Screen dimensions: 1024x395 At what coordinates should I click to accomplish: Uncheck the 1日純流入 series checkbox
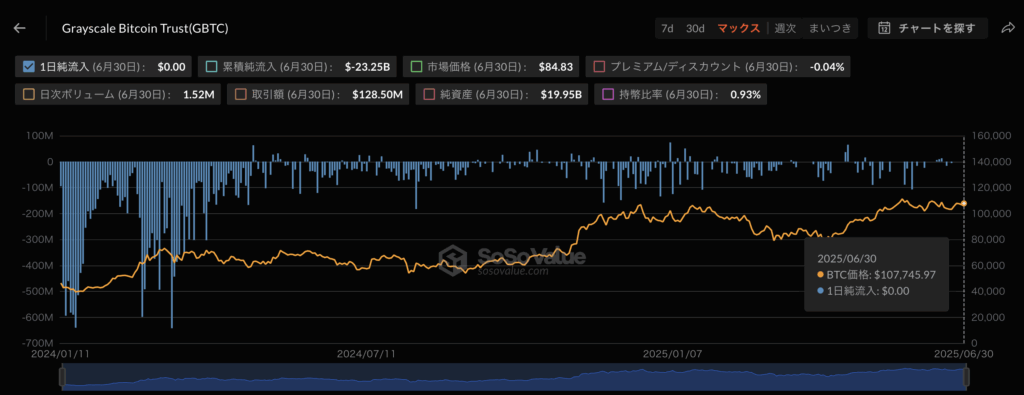click(28, 66)
